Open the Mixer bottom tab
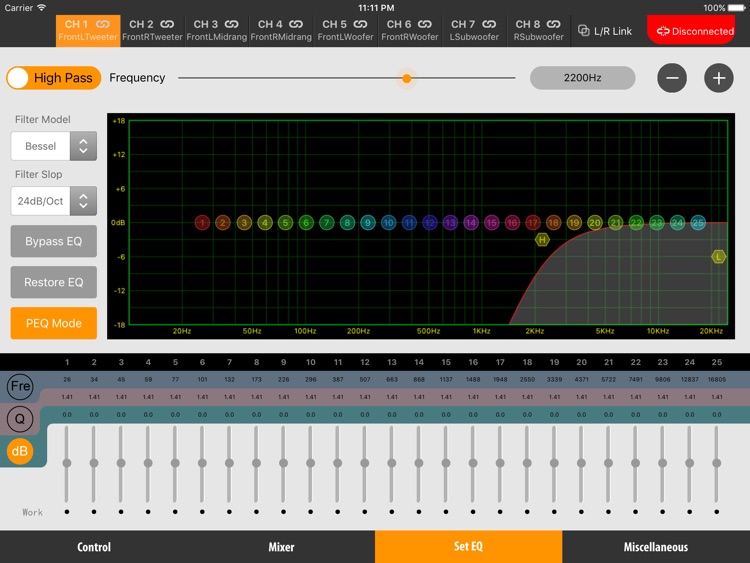This screenshot has height=563, width=750. coord(281,547)
